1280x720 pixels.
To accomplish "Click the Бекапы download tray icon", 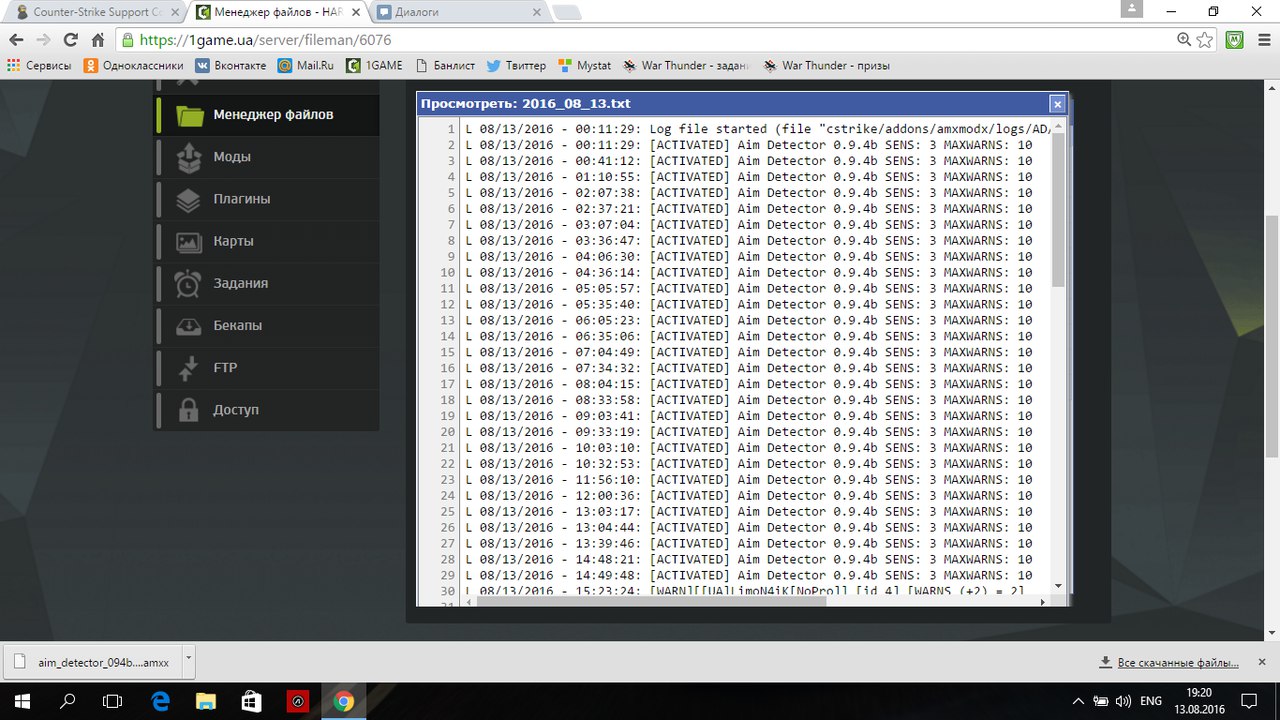I will point(189,325).
